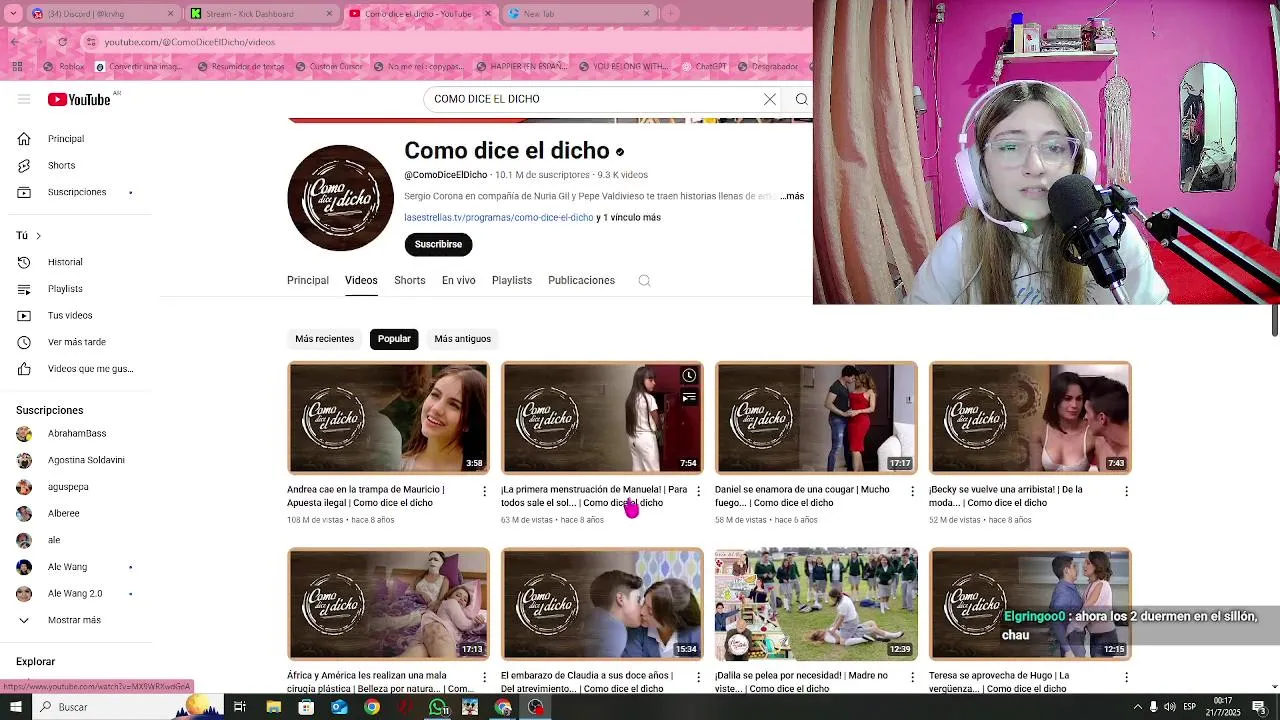Switch to the Videos channel tab
This screenshot has height=720, width=1280.
coord(361,281)
